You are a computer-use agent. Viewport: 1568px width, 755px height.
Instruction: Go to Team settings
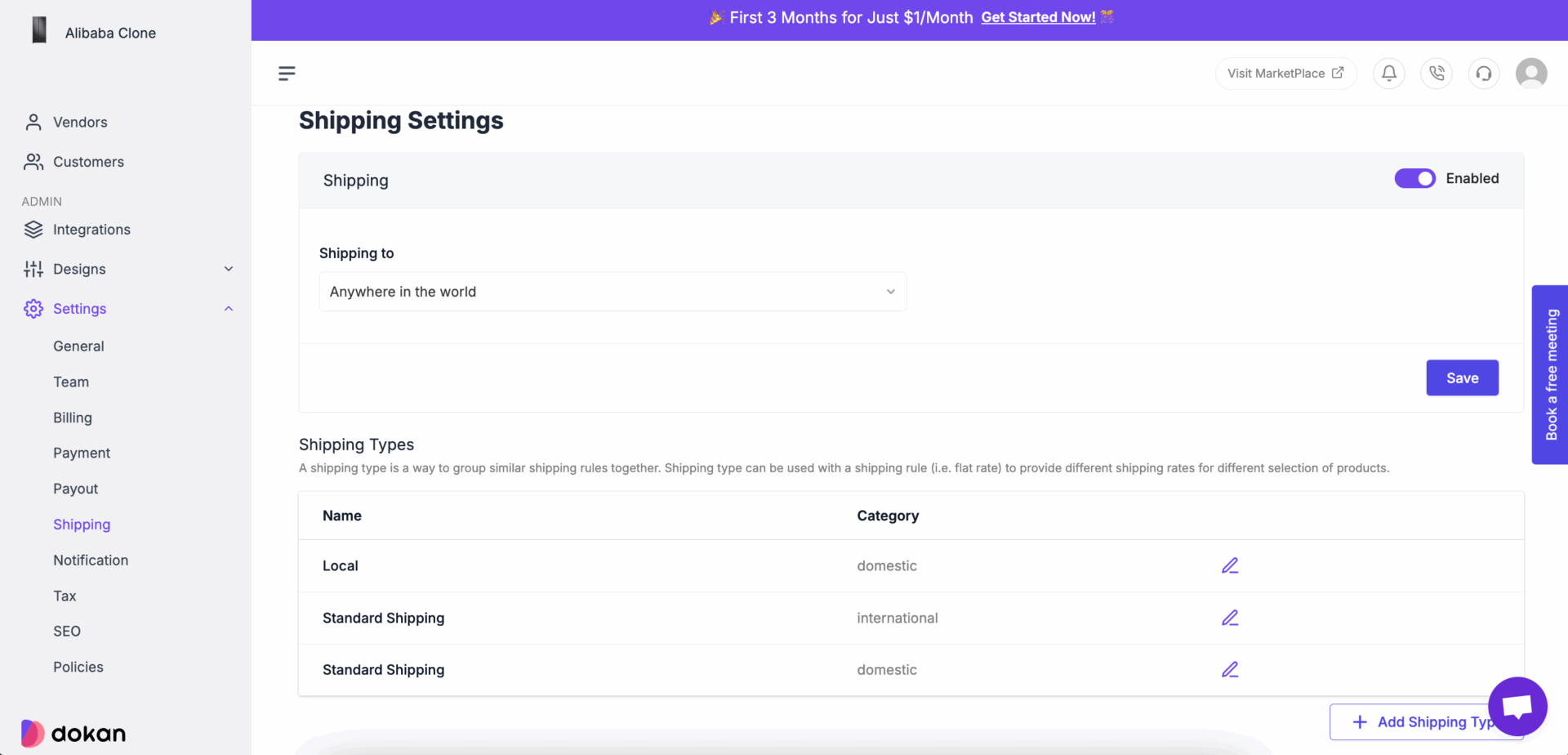click(x=71, y=382)
